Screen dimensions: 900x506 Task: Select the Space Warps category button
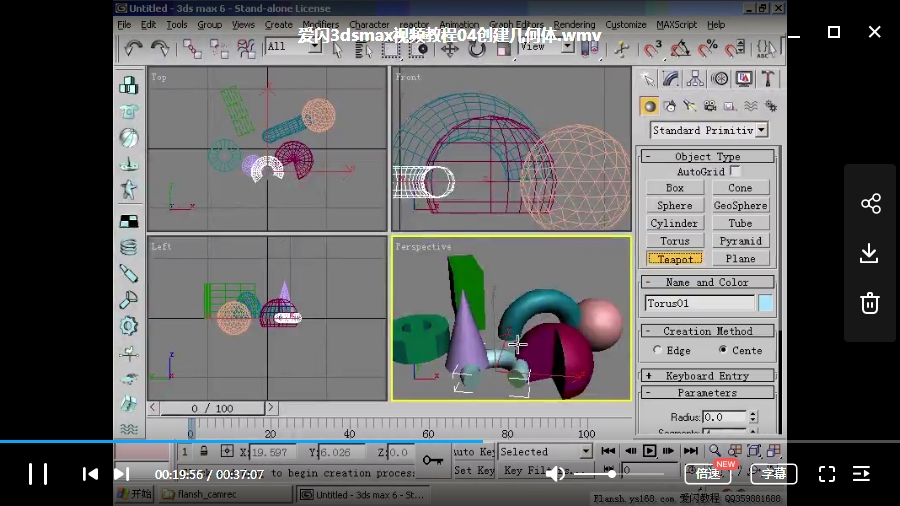point(751,106)
